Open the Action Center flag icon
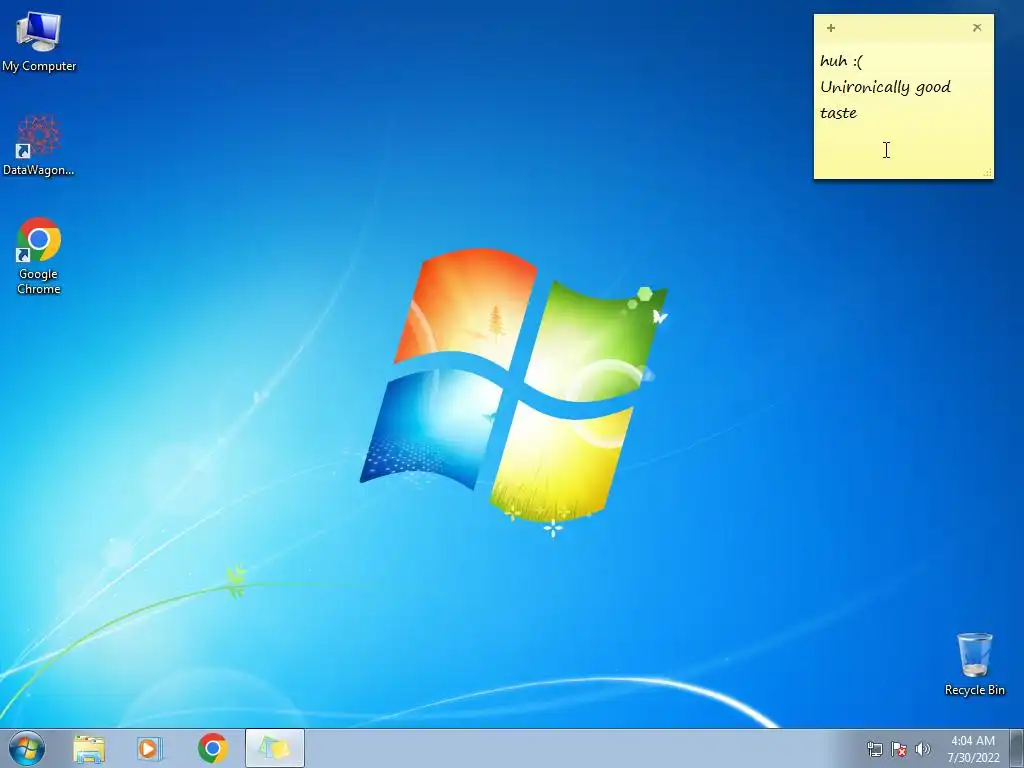Screen dimensions: 1024x768 (899, 749)
